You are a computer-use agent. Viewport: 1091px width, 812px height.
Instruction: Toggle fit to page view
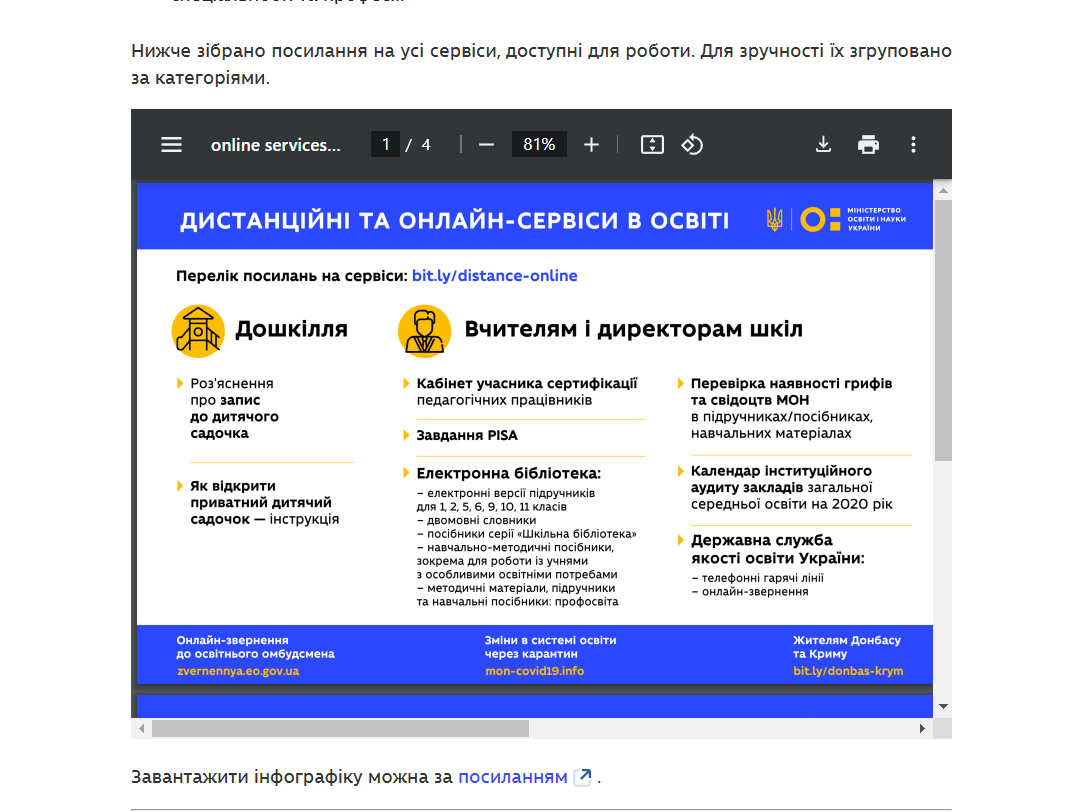(652, 145)
